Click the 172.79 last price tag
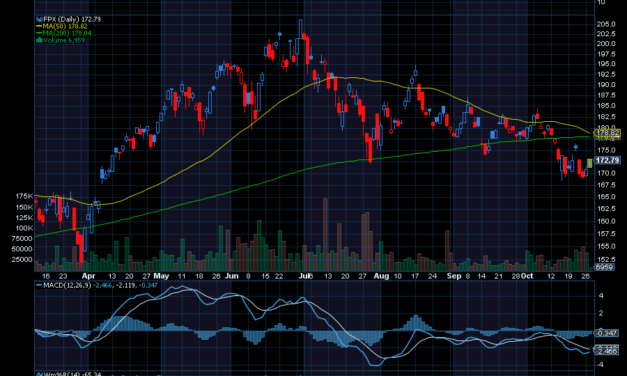Screen dimensions: 627x376 [x=607, y=160]
